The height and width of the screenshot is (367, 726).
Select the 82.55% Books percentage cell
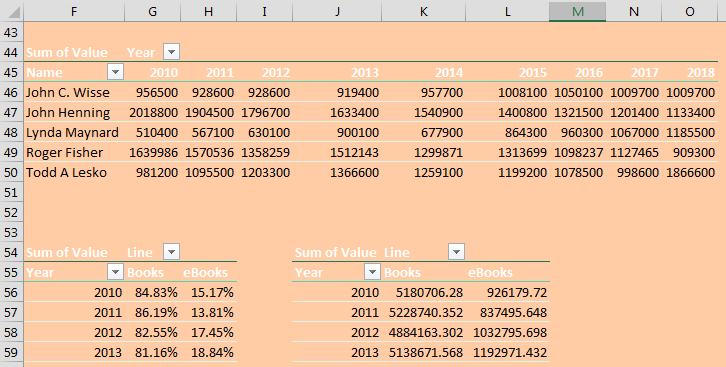click(152, 332)
